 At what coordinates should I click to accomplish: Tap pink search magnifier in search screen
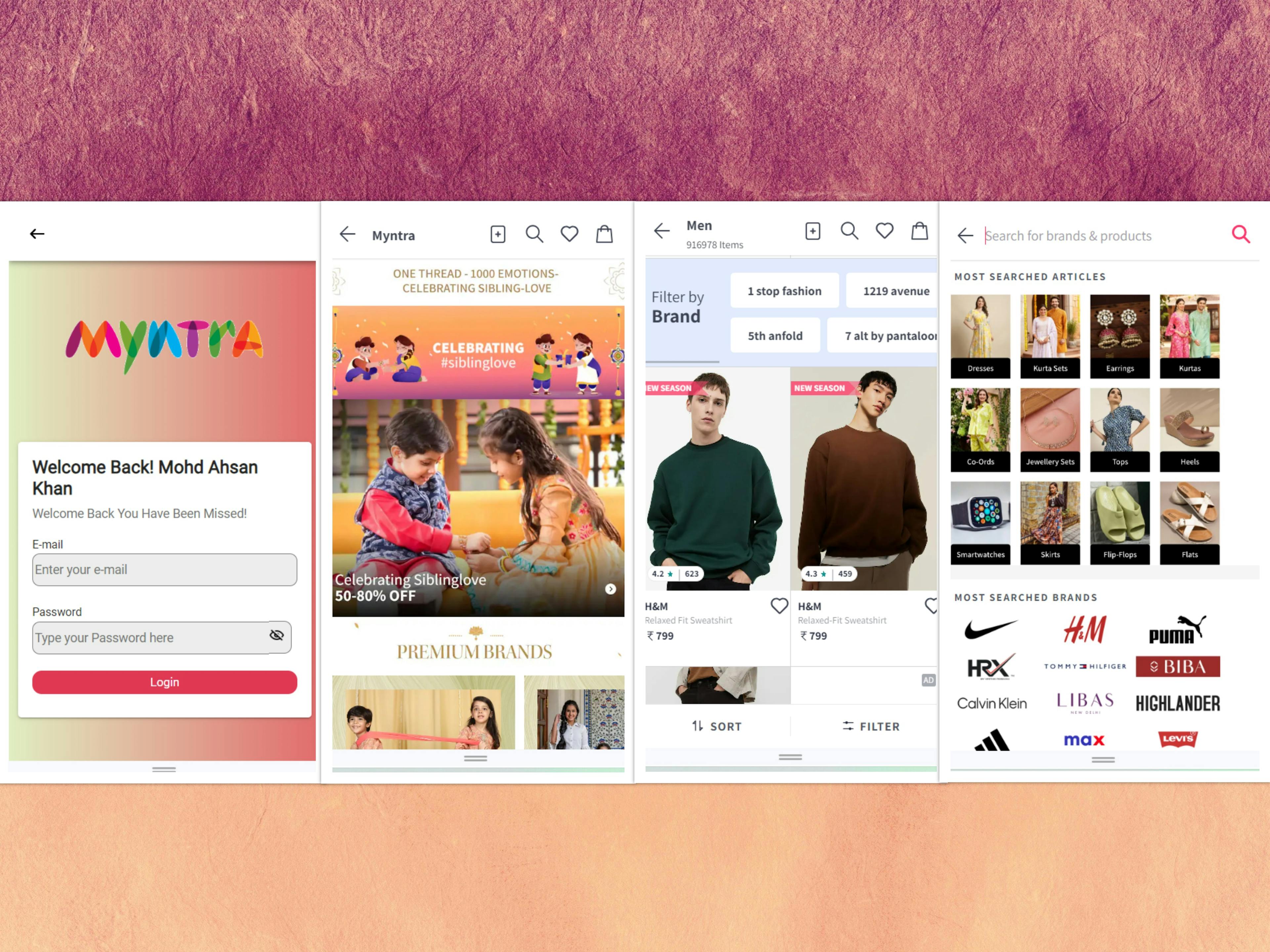pos(1240,234)
